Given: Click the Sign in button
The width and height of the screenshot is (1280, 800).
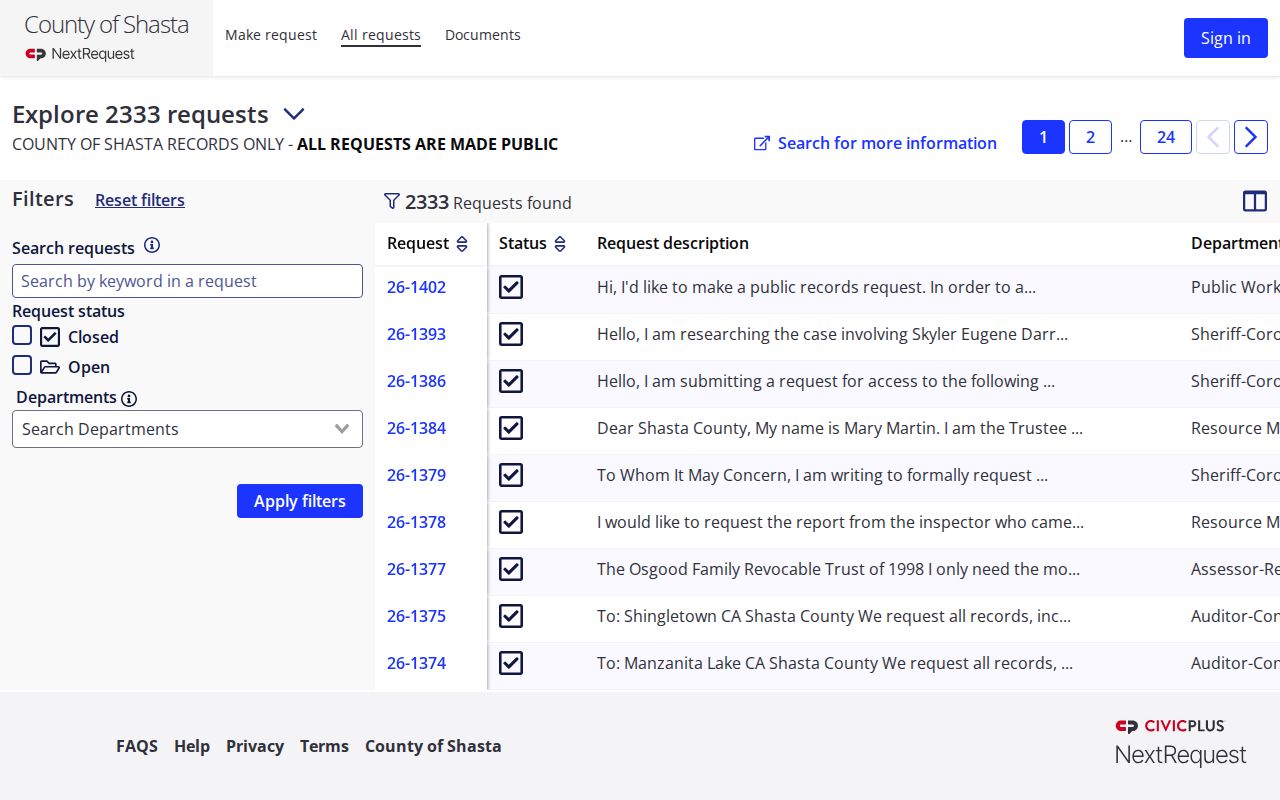Looking at the screenshot, I should (x=1226, y=38).
